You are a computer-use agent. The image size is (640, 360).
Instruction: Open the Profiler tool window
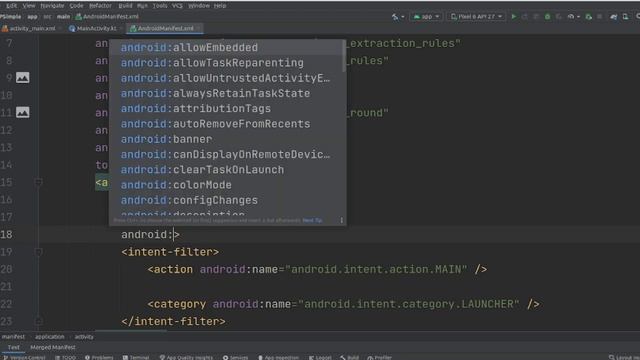[380, 357]
